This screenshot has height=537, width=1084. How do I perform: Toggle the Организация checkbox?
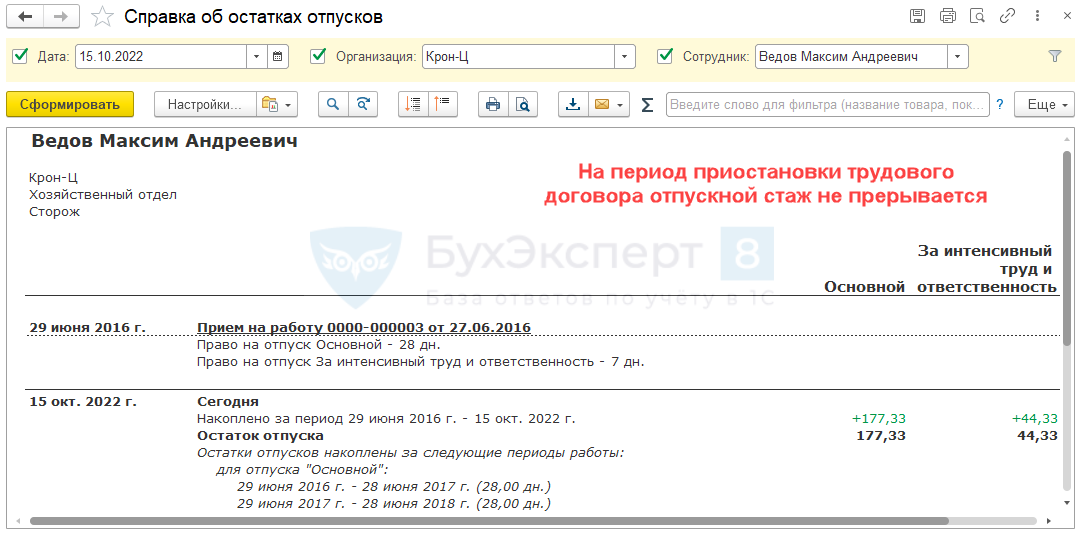click(x=319, y=57)
